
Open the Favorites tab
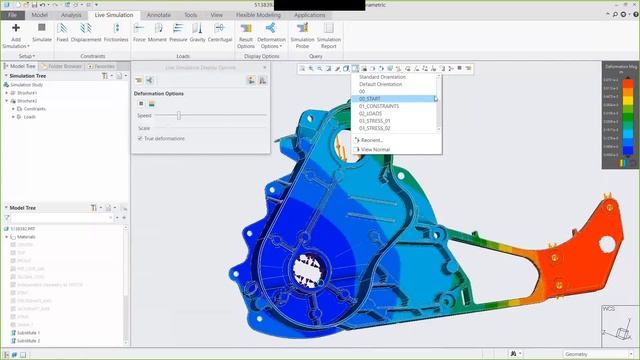pos(101,66)
